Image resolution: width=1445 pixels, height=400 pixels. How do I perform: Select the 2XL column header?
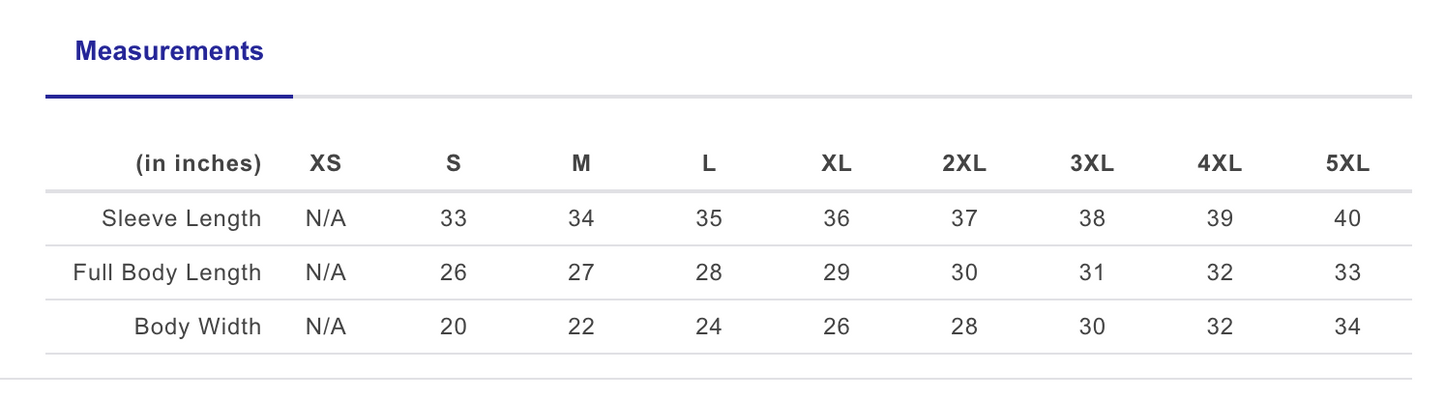(964, 164)
